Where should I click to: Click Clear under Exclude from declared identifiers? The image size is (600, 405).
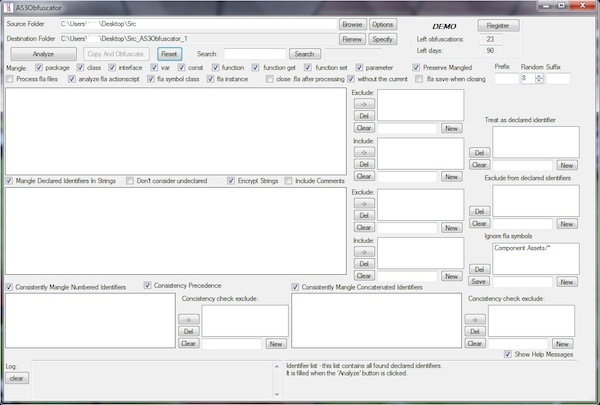[x=479, y=223]
